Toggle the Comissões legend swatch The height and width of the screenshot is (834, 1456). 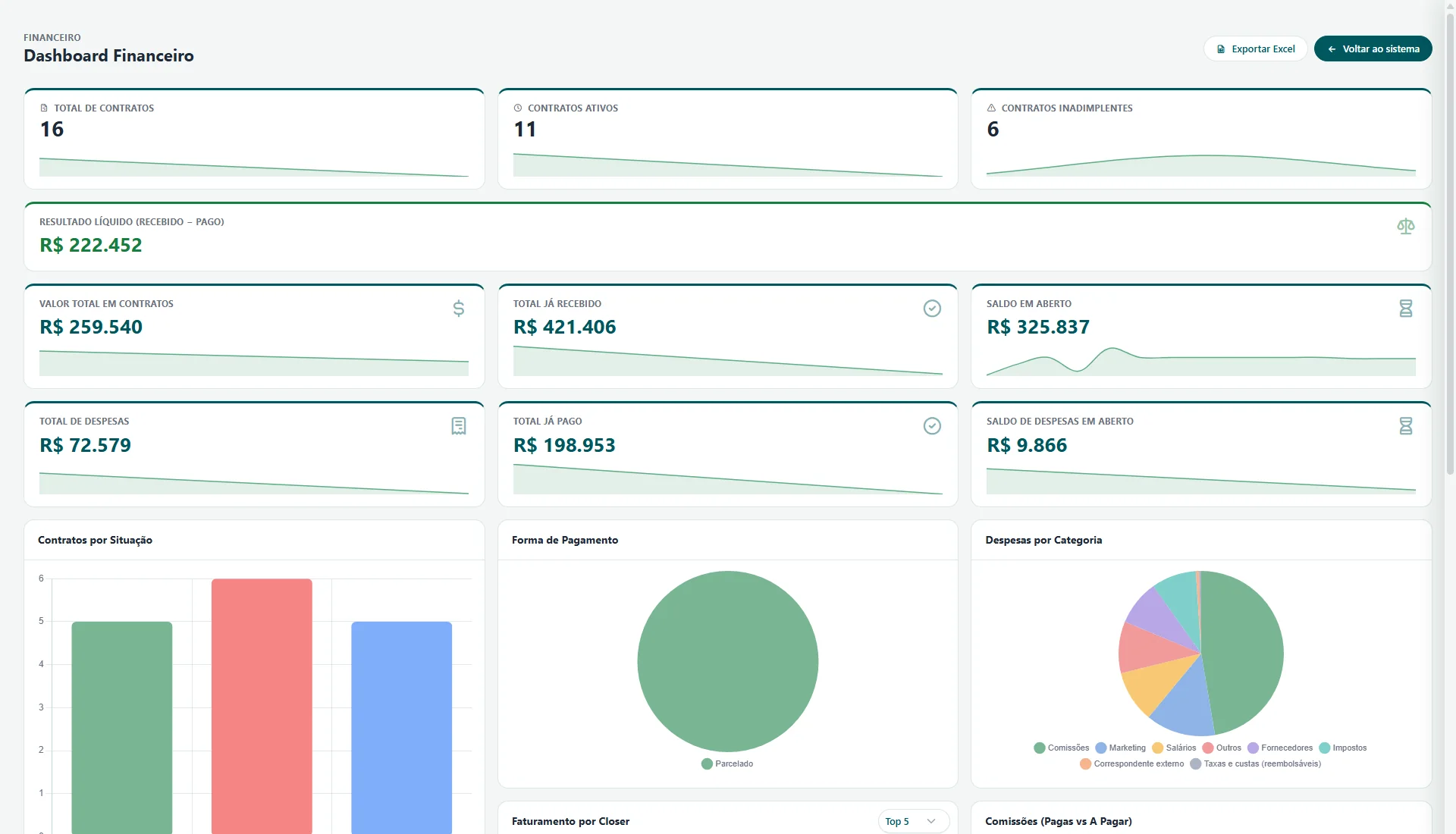[x=1039, y=748]
